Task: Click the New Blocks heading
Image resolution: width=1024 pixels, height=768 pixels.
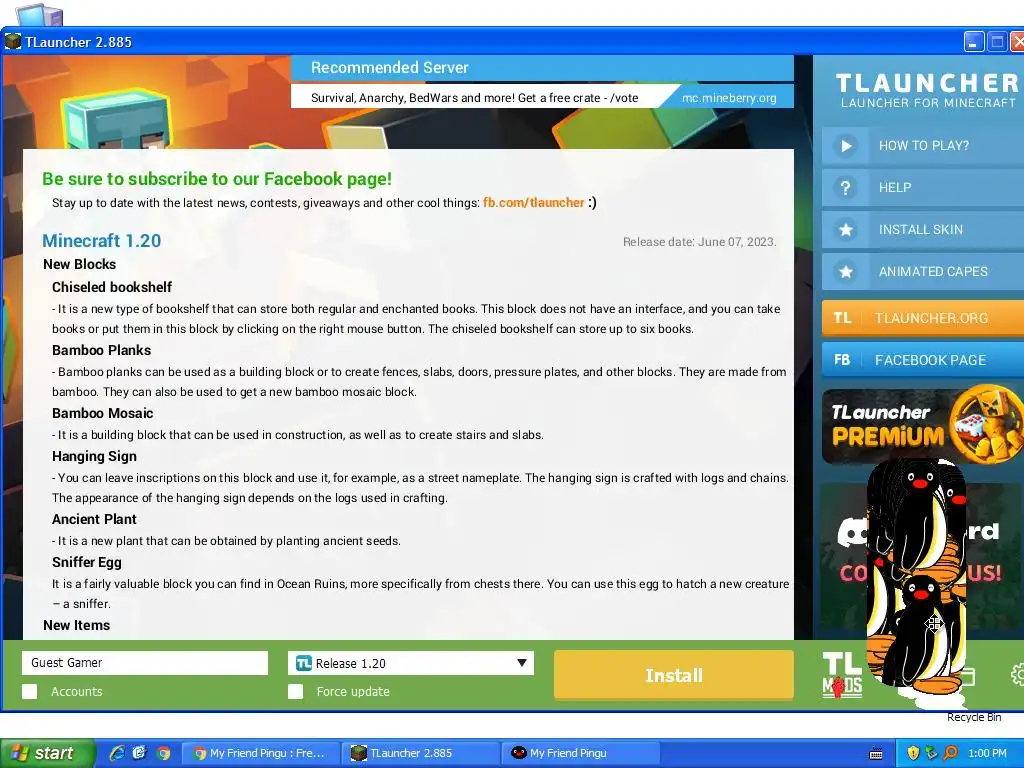Action: (79, 264)
